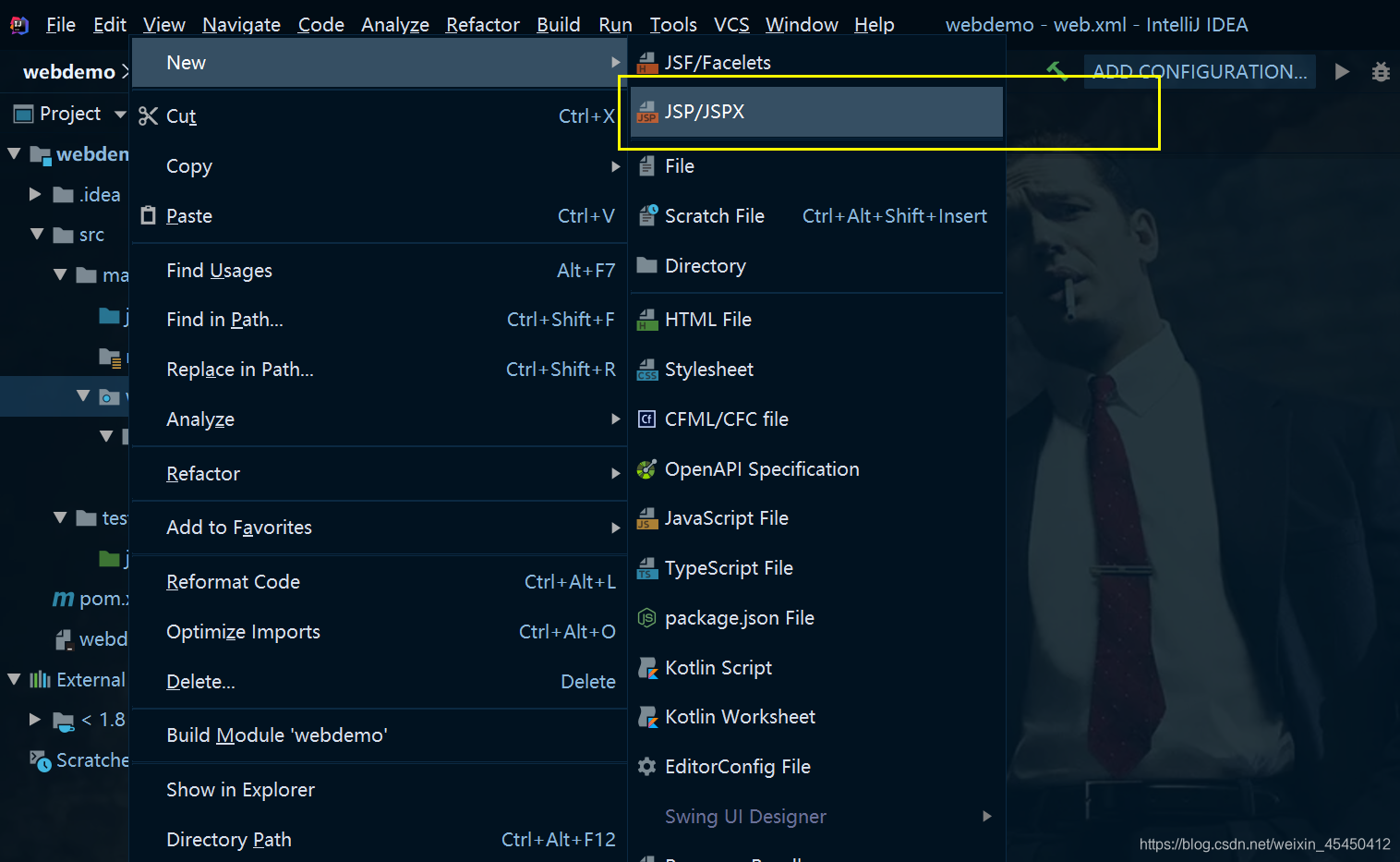
Task: Click the Cut scissors icon
Action: (148, 116)
